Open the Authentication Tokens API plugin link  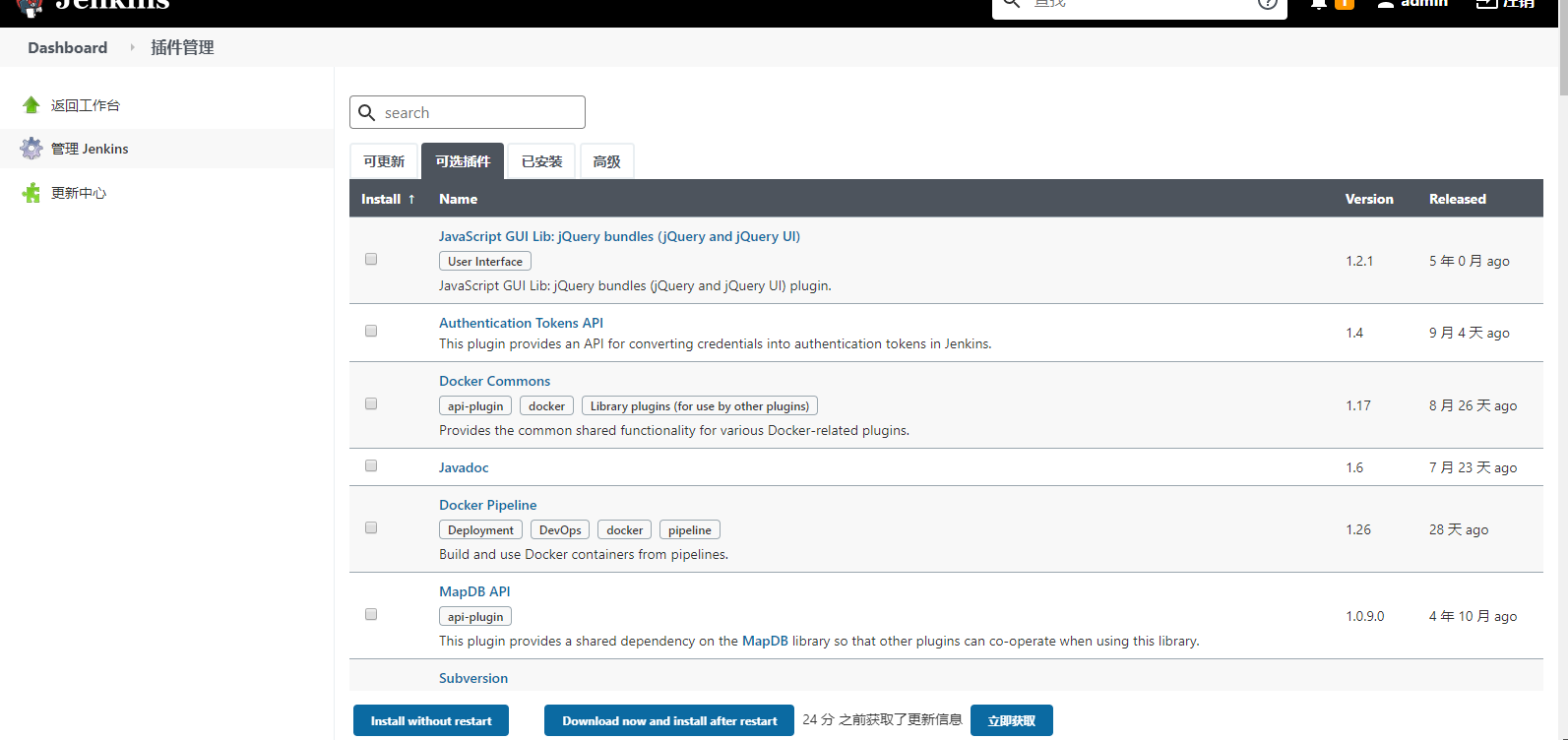click(x=521, y=323)
